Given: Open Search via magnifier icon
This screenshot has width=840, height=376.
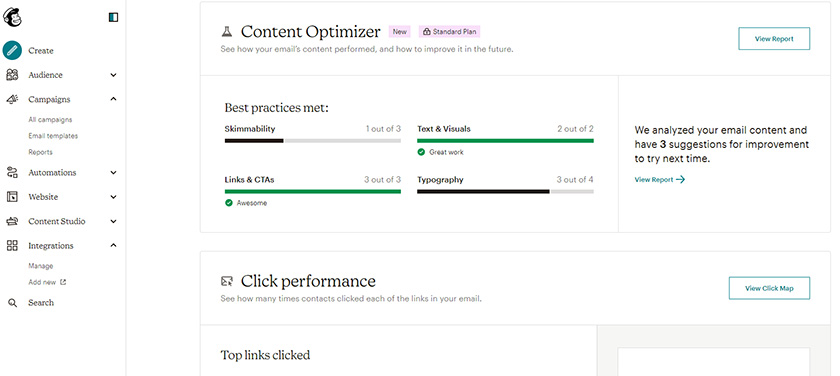Looking at the screenshot, I should coord(12,303).
